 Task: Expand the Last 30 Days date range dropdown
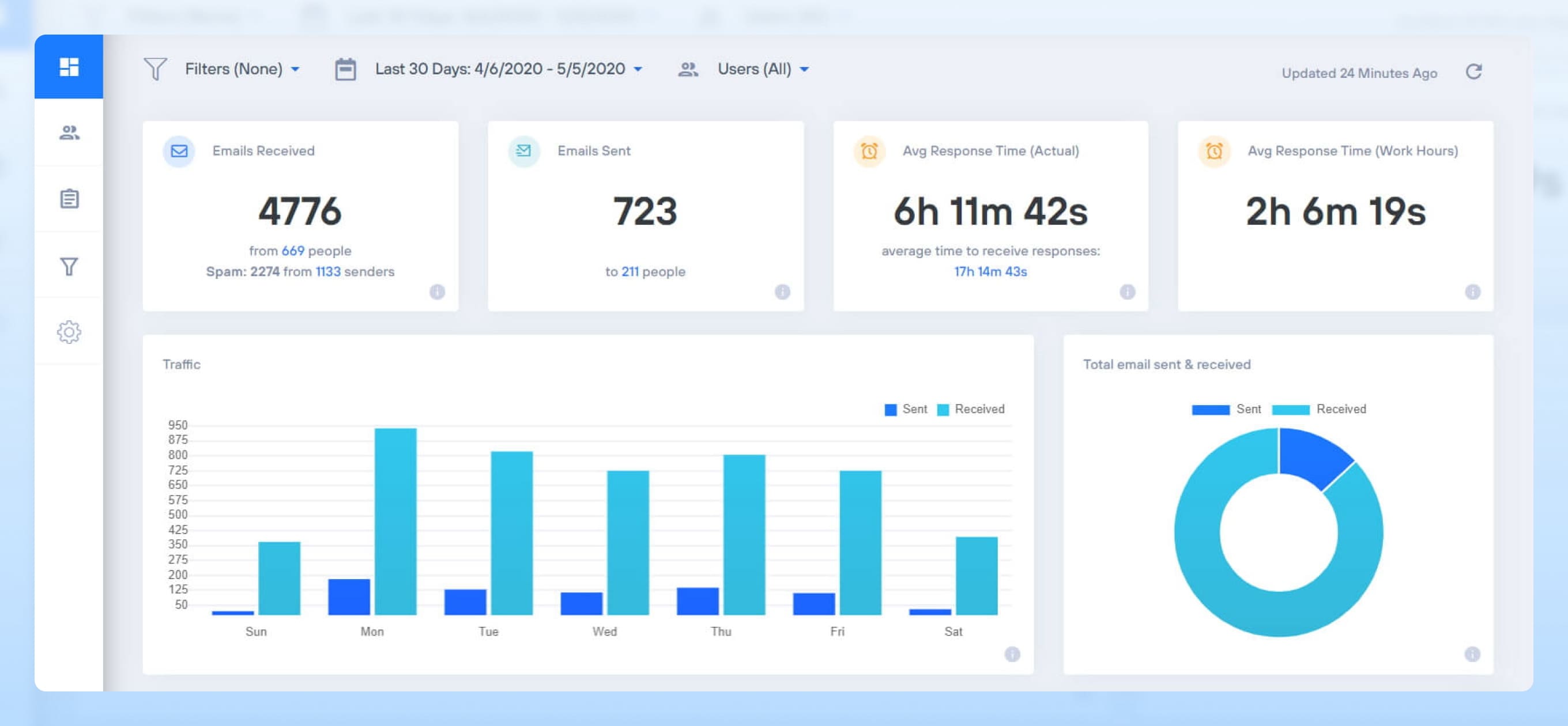(x=509, y=69)
